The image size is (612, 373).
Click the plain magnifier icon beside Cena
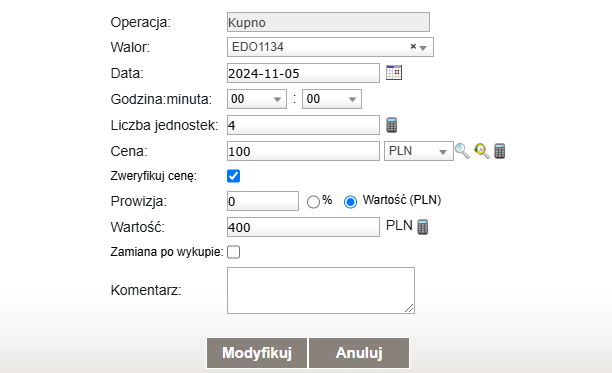[462, 151]
